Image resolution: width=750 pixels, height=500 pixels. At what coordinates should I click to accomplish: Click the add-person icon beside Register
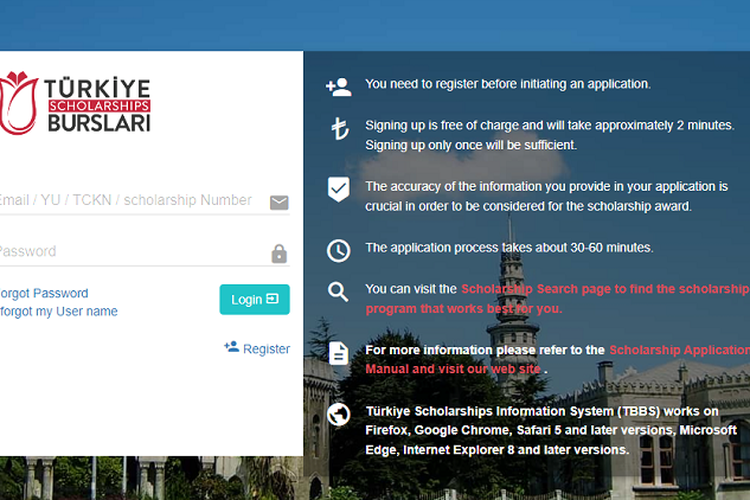232,346
